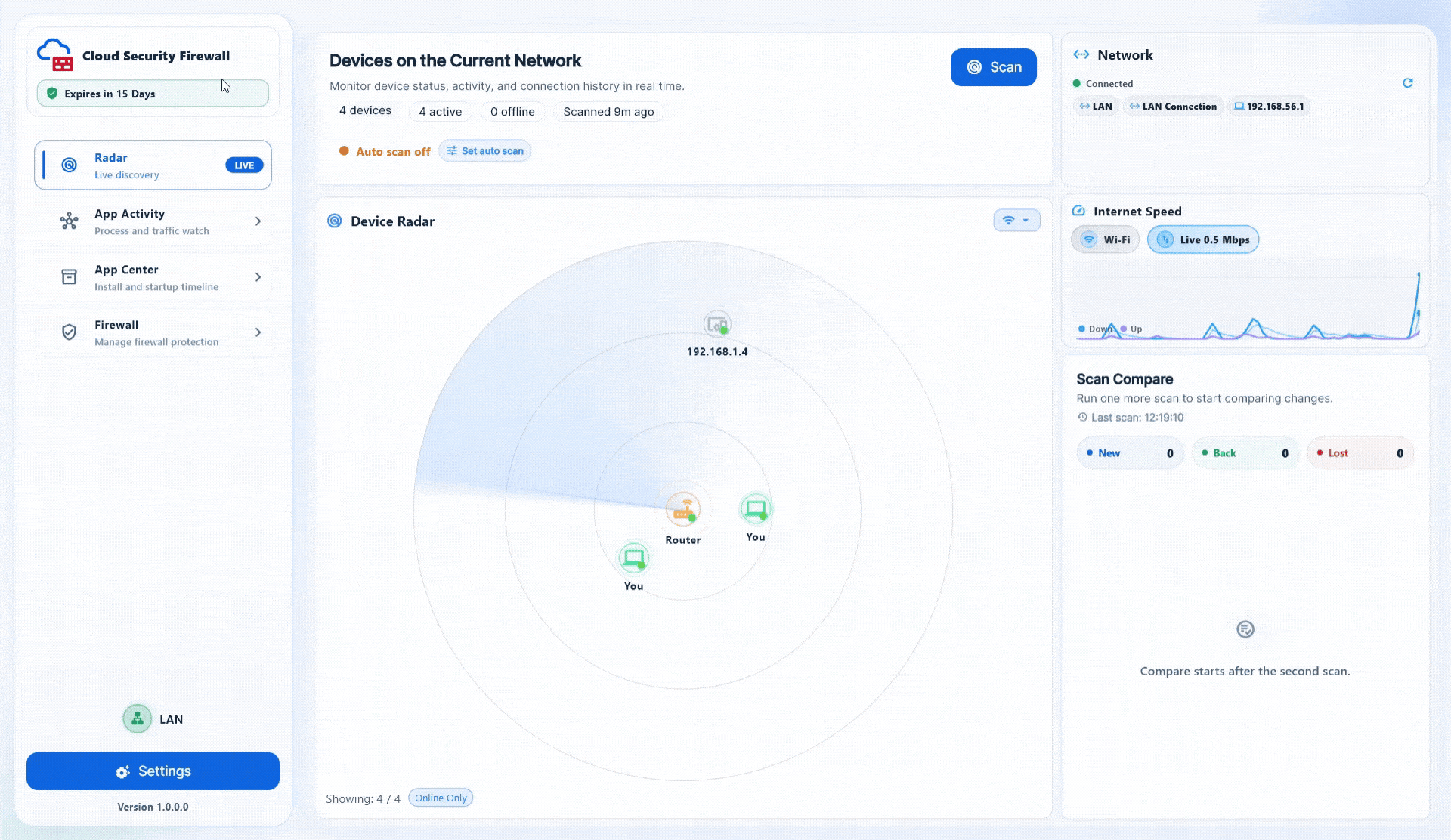The image size is (1451, 840).
Task: Click the App Activity network icon
Action: coord(69,221)
